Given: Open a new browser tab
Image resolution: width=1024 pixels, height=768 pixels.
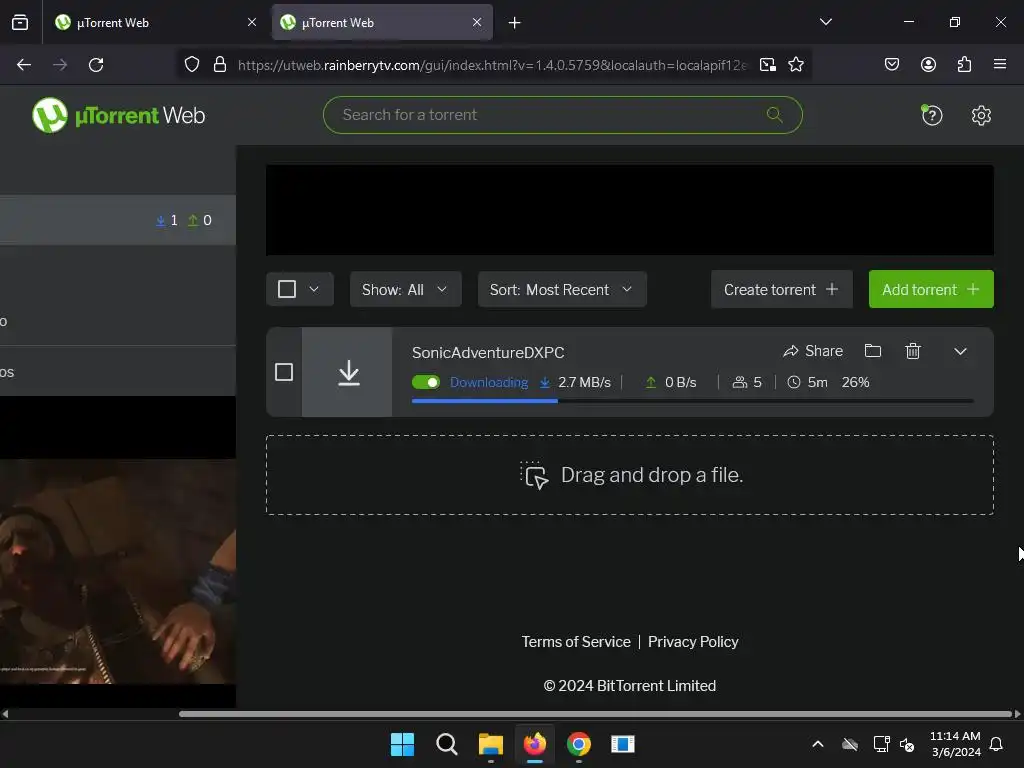Looking at the screenshot, I should (x=514, y=23).
